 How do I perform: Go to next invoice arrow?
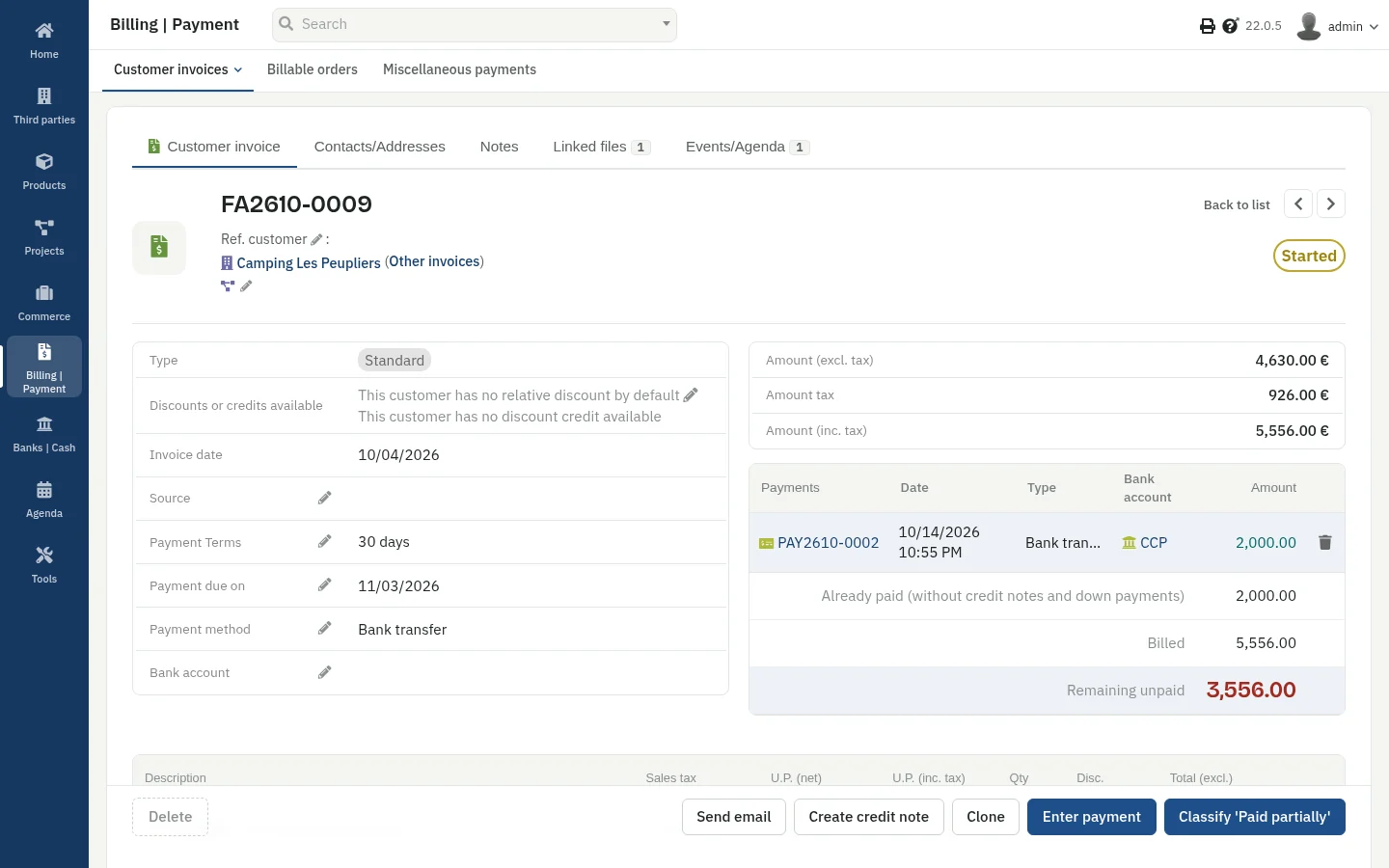point(1331,203)
